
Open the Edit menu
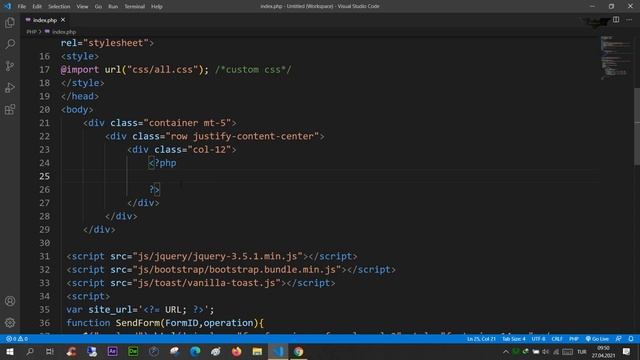[x=37, y=7]
